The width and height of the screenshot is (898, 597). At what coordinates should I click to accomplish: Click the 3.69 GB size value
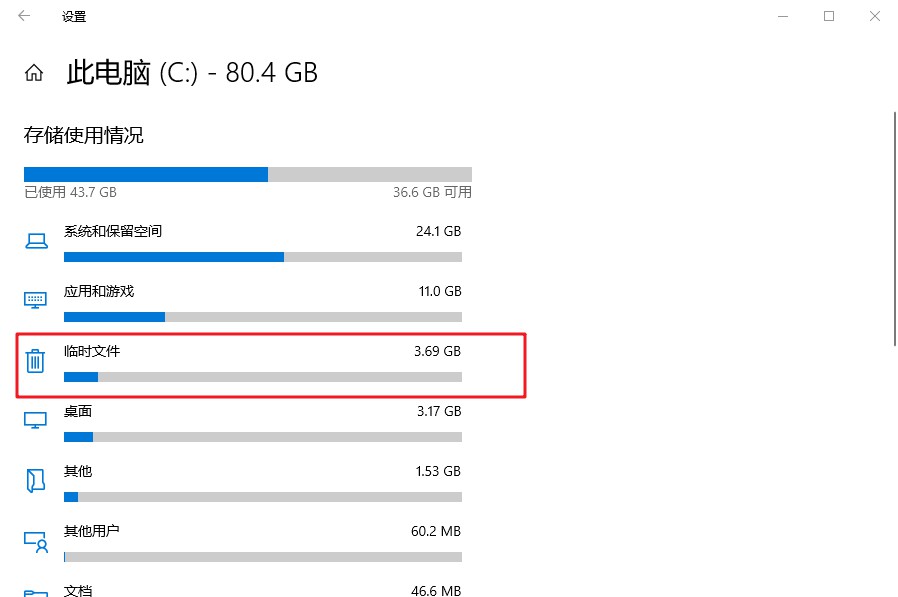pos(437,351)
